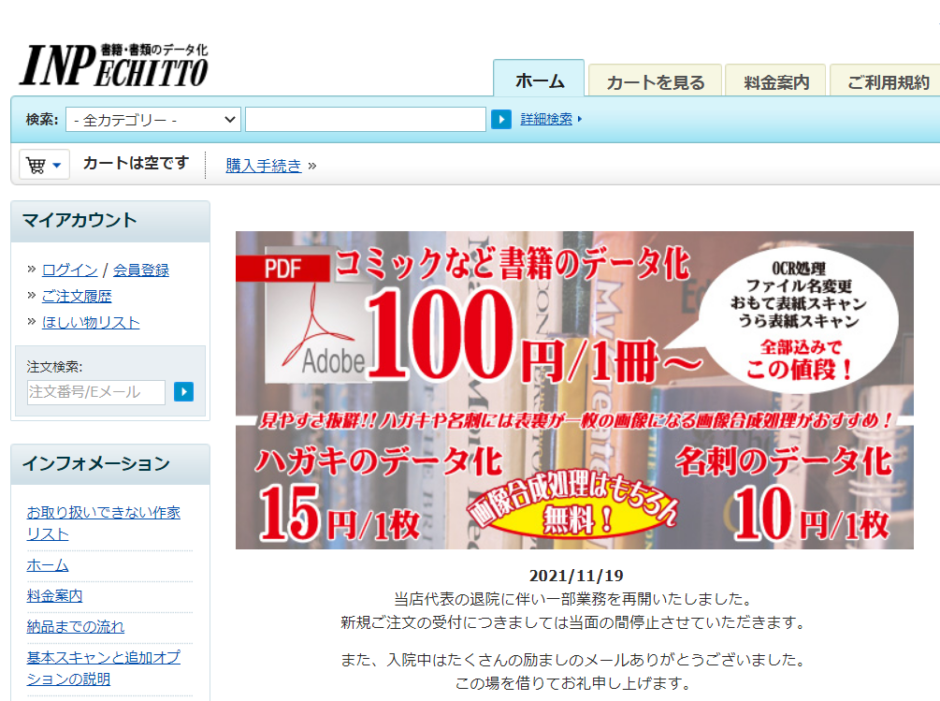Click the ログイン link
Viewport: 940px width, 701px height.
[70, 270]
